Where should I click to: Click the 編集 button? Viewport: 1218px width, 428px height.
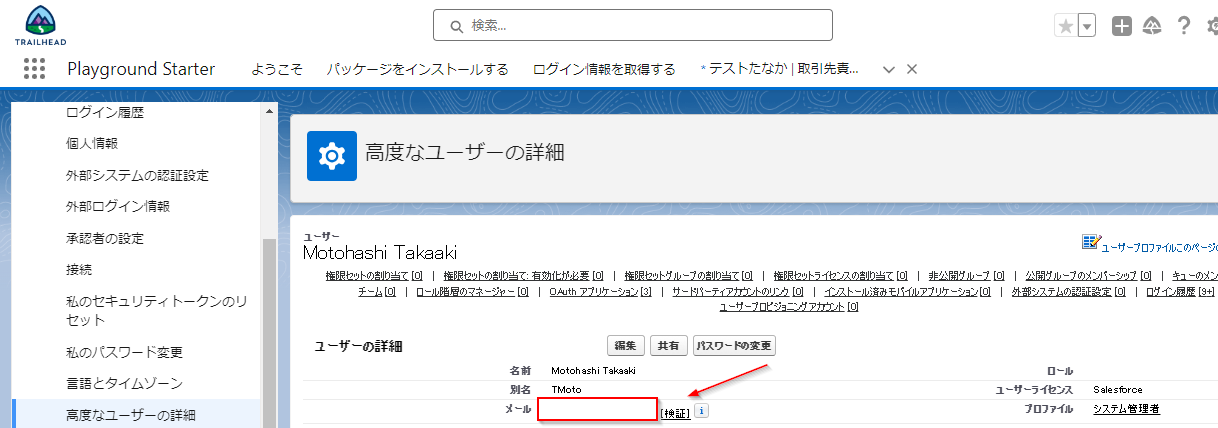626,346
